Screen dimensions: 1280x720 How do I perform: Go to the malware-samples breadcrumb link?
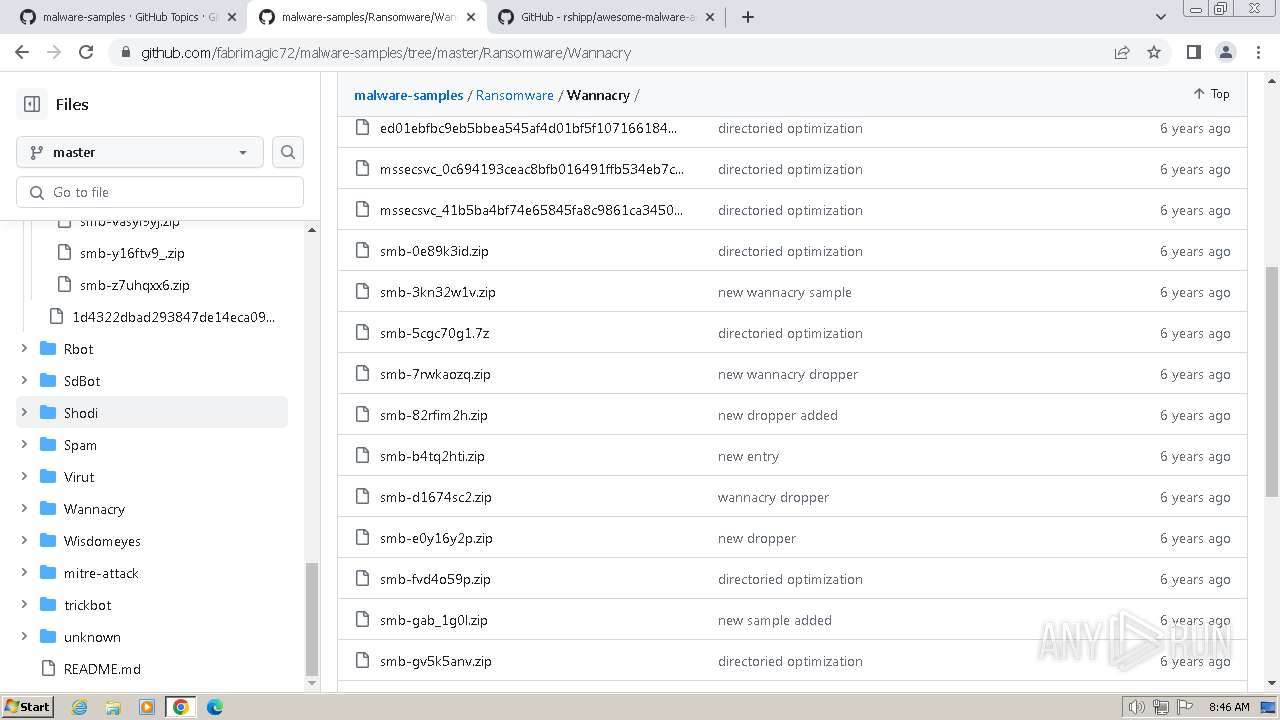(409, 95)
